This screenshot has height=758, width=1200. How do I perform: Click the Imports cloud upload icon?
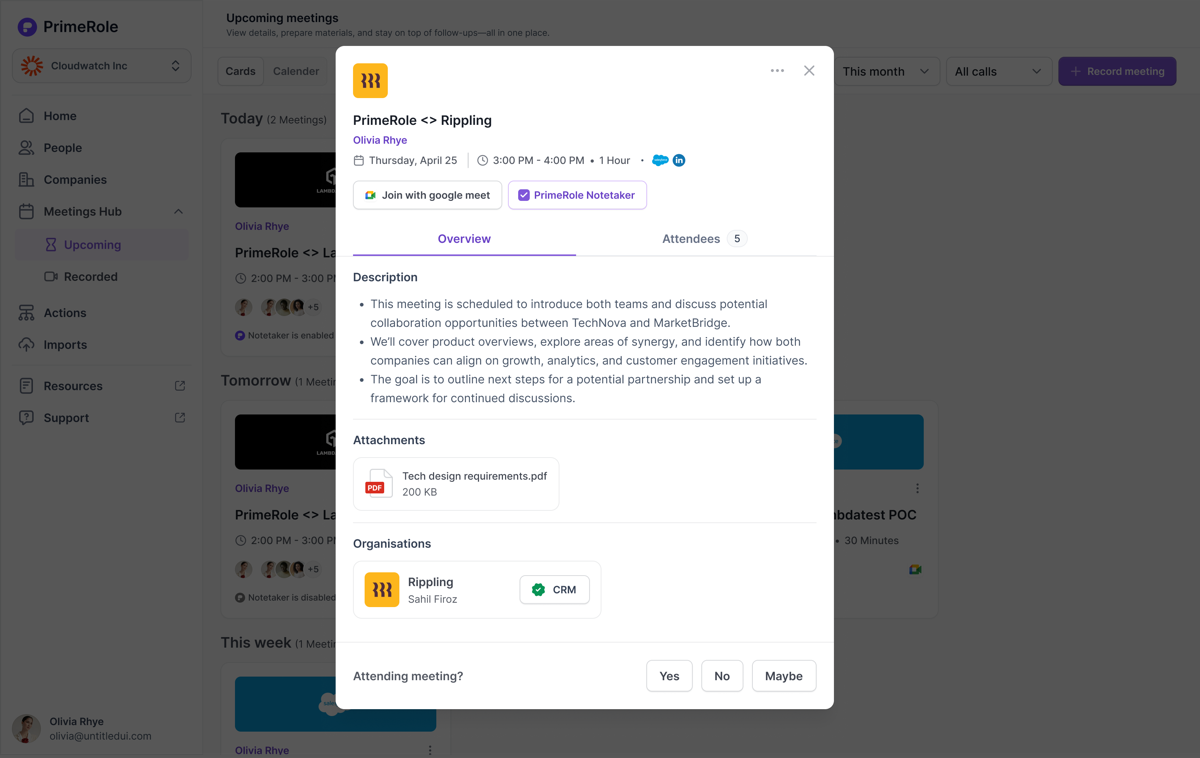26,345
